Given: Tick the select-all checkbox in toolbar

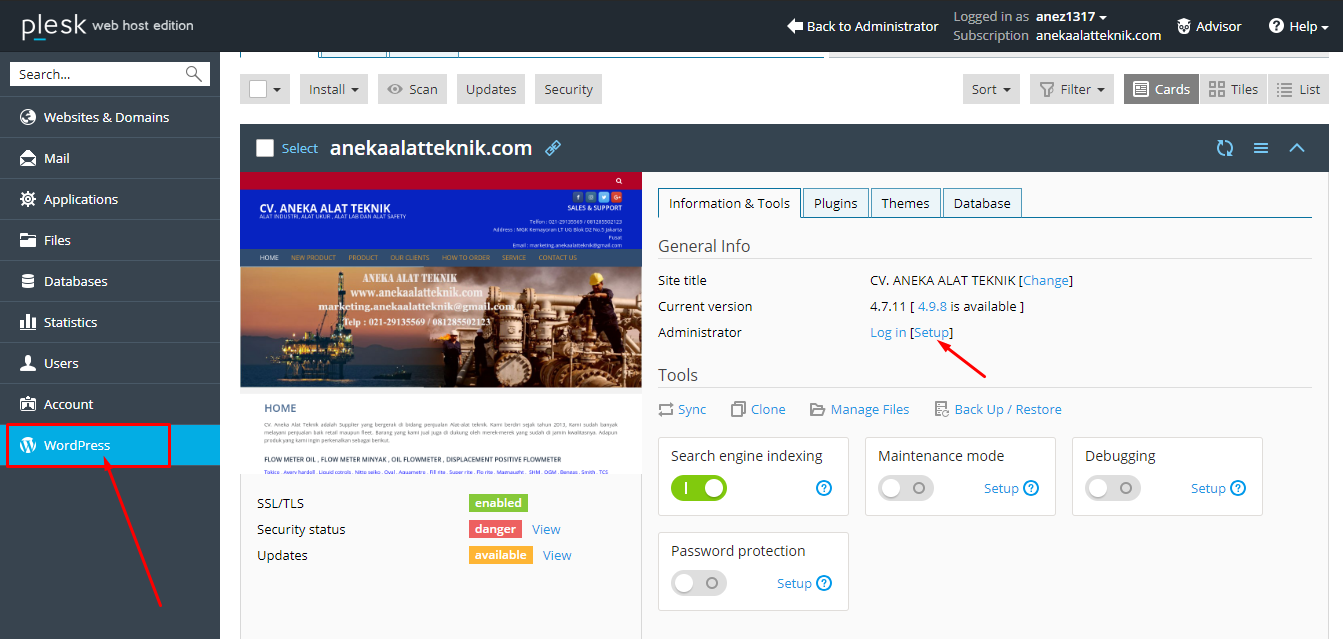Looking at the screenshot, I should pos(258,89).
